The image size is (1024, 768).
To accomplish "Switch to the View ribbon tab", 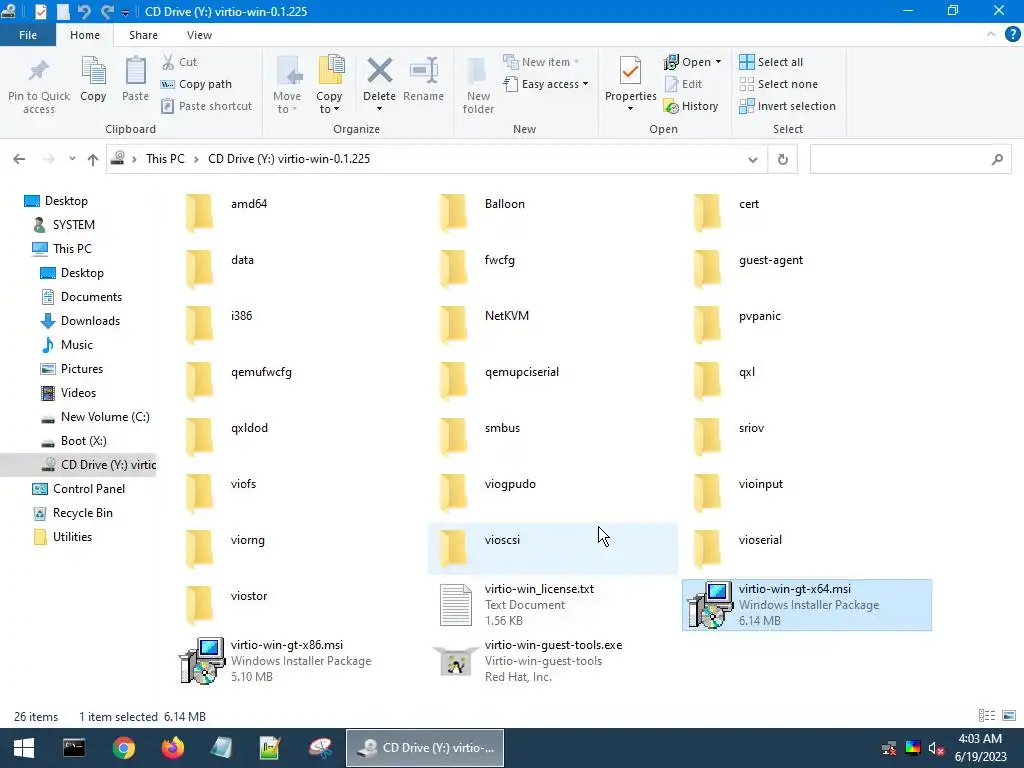I will click(x=199, y=35).
